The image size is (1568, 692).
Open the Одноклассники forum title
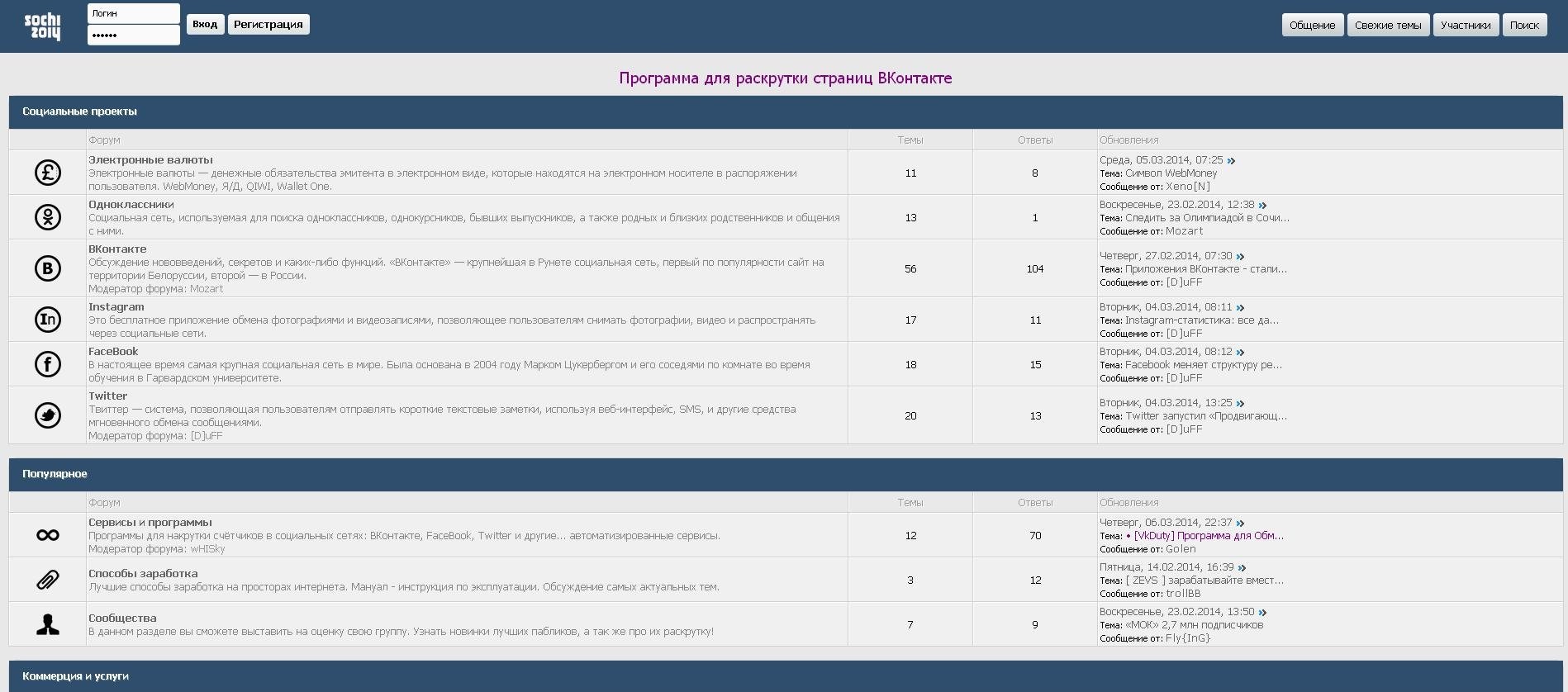(x=131, y=205)
